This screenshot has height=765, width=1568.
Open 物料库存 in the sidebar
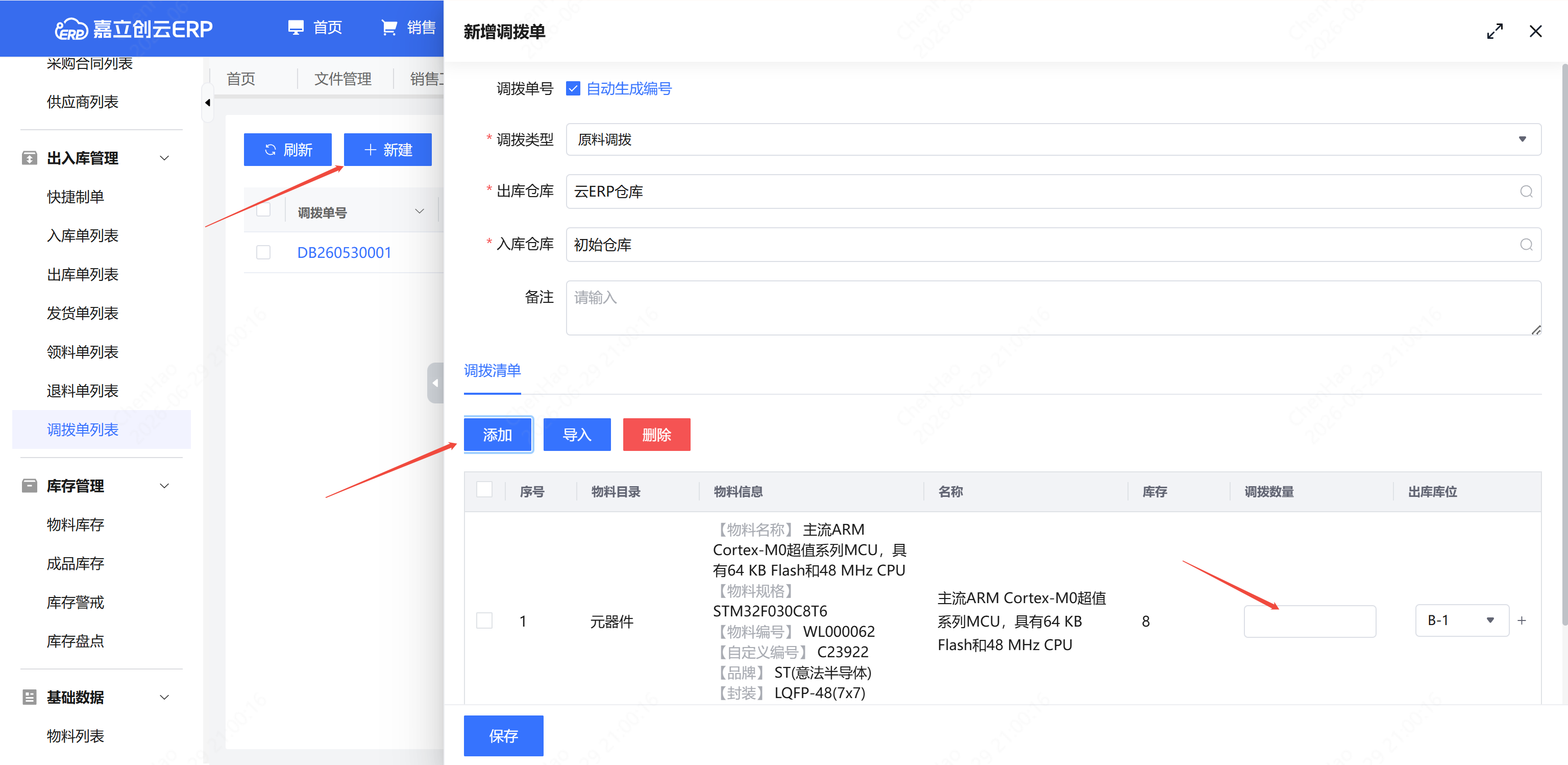point(76,525)
